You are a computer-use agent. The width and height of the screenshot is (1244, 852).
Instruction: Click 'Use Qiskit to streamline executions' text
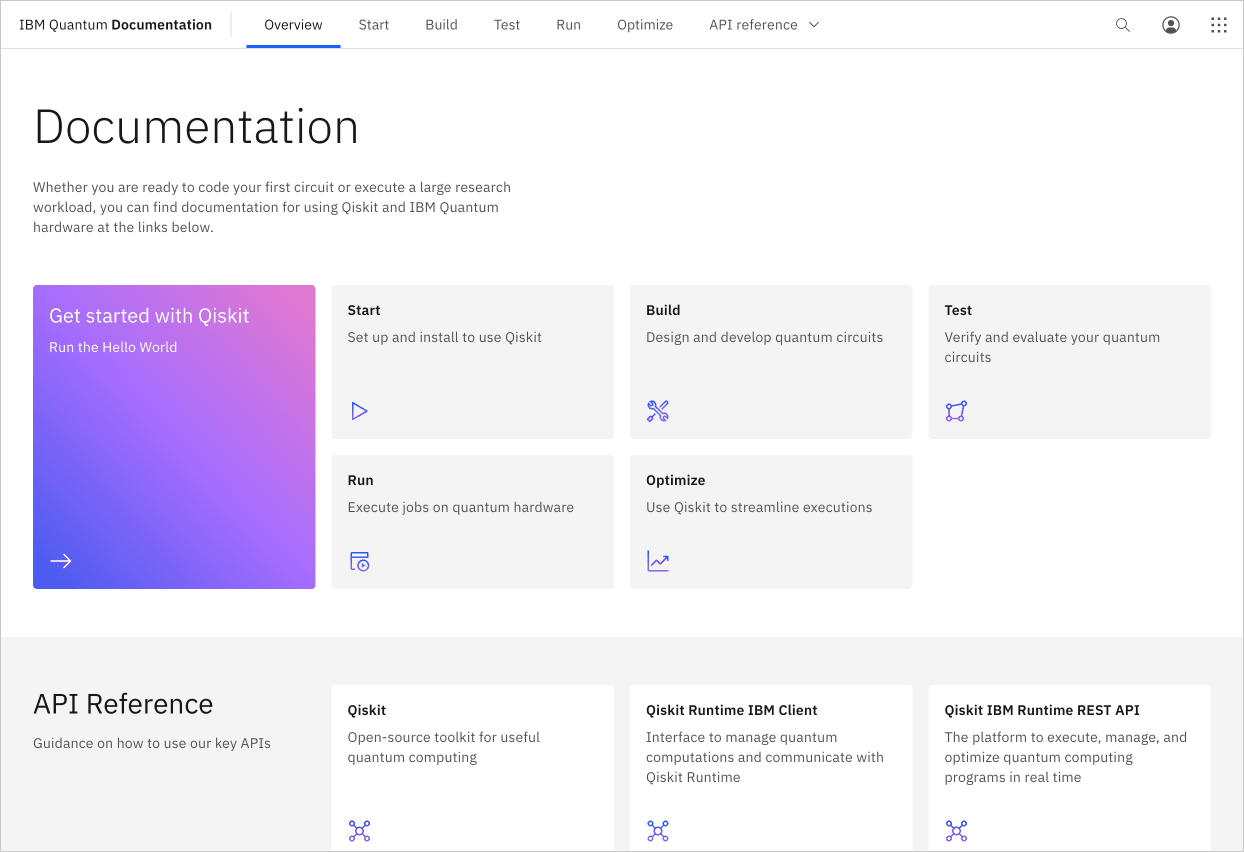click(x=759, y=507)
